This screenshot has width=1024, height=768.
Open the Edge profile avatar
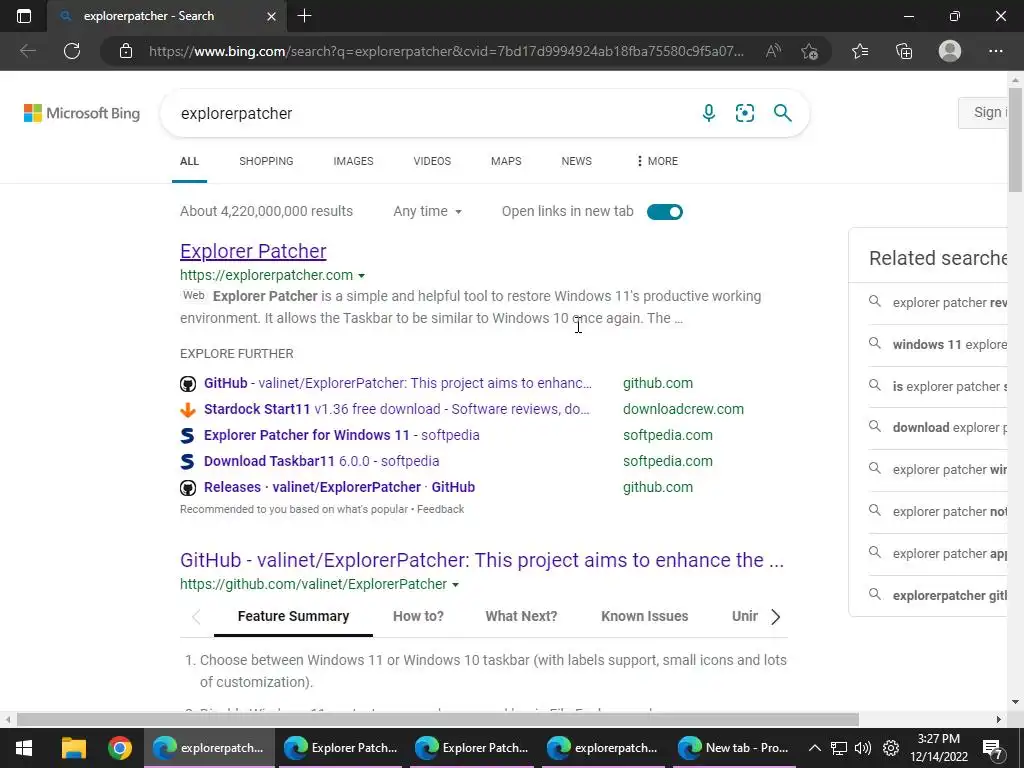[950, 51]
